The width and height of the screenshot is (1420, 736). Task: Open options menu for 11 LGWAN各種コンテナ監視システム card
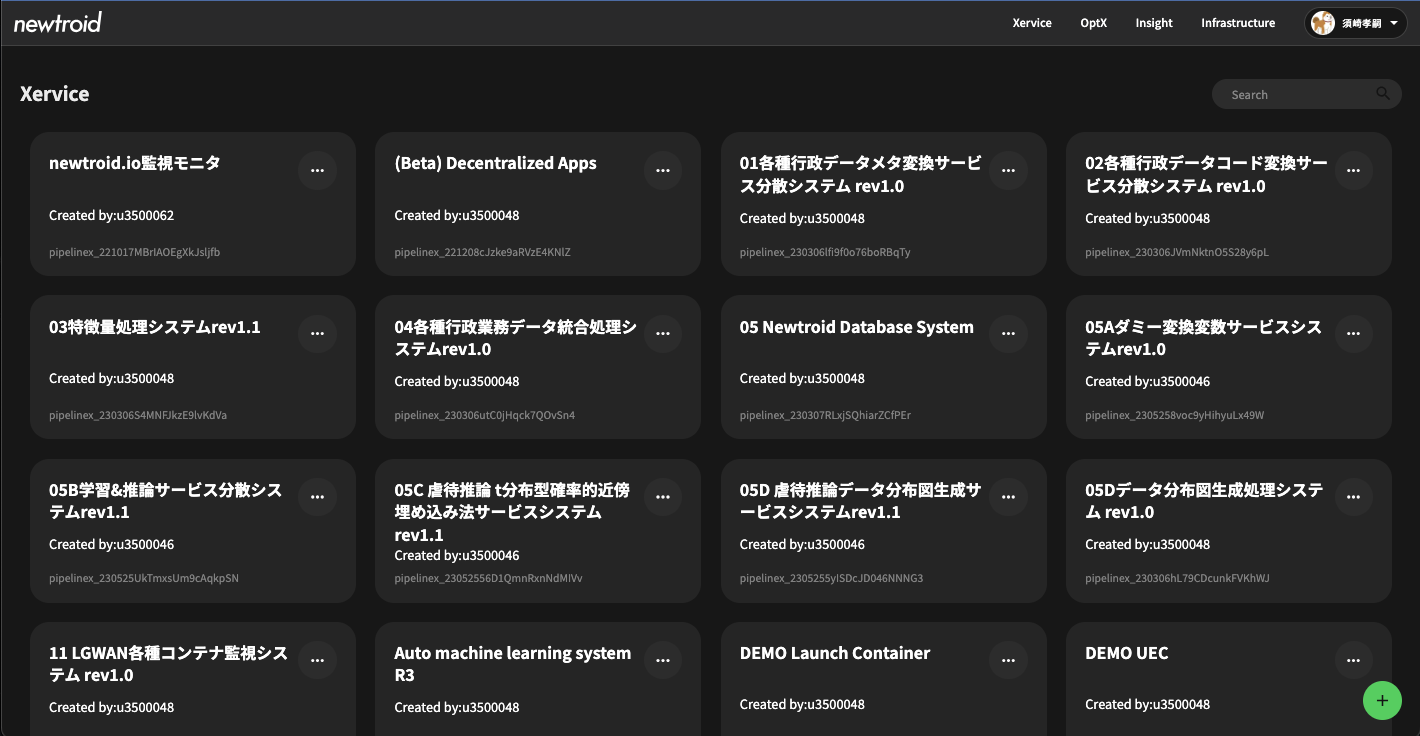coord(317,660)
